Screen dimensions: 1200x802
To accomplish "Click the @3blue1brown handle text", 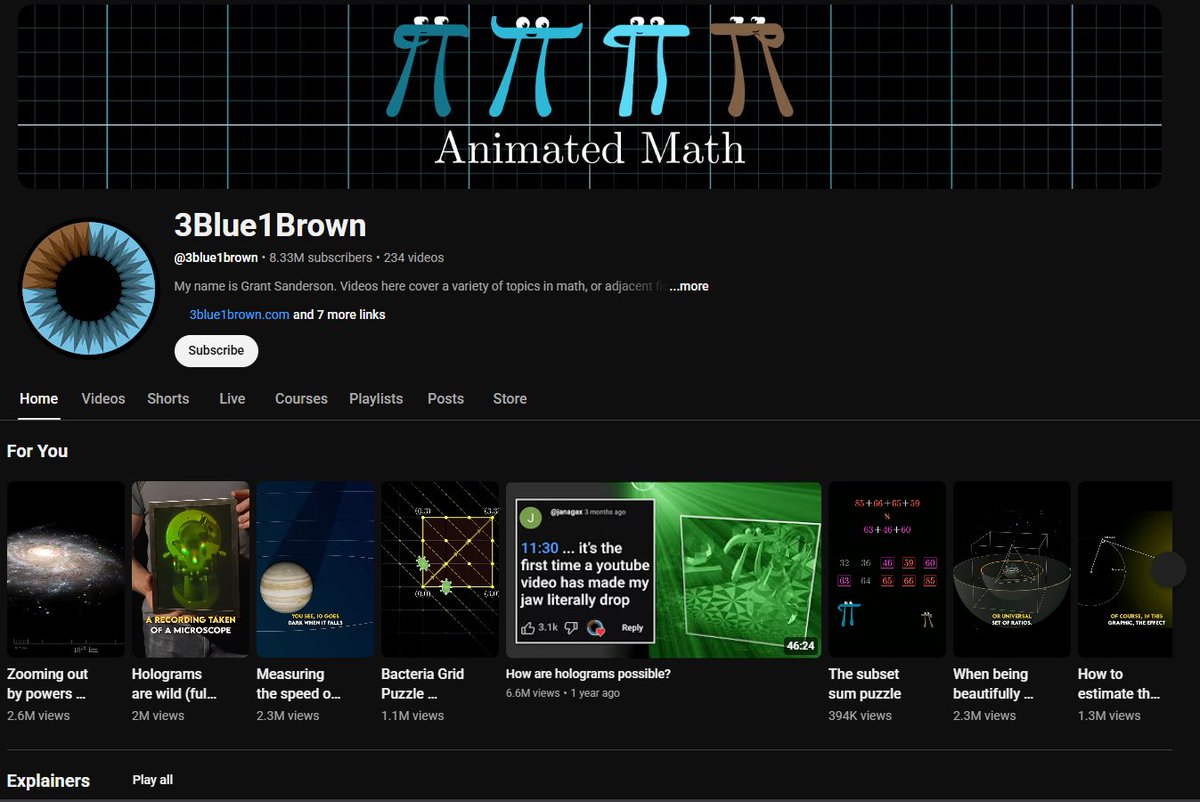I will click(x=216, y=258).
